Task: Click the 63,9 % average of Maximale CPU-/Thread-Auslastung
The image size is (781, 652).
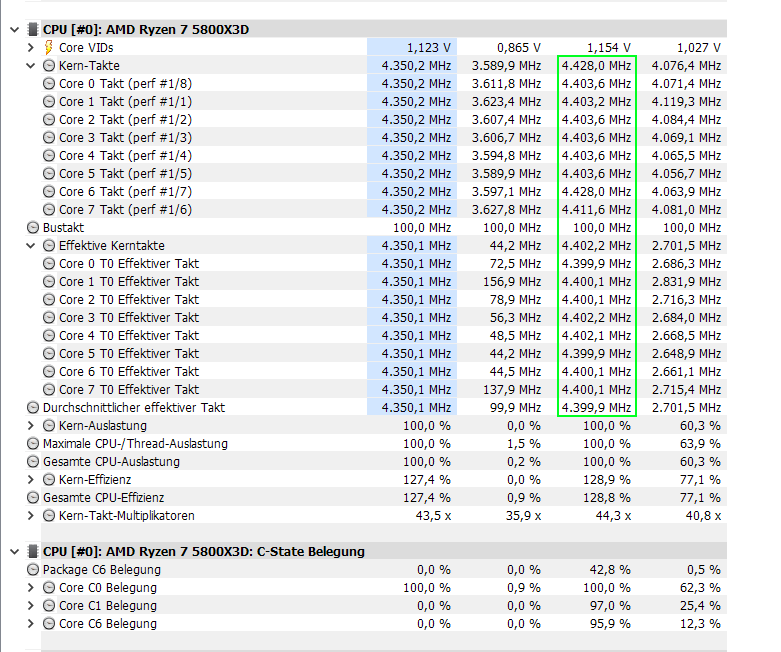Action: click(700, 443)
